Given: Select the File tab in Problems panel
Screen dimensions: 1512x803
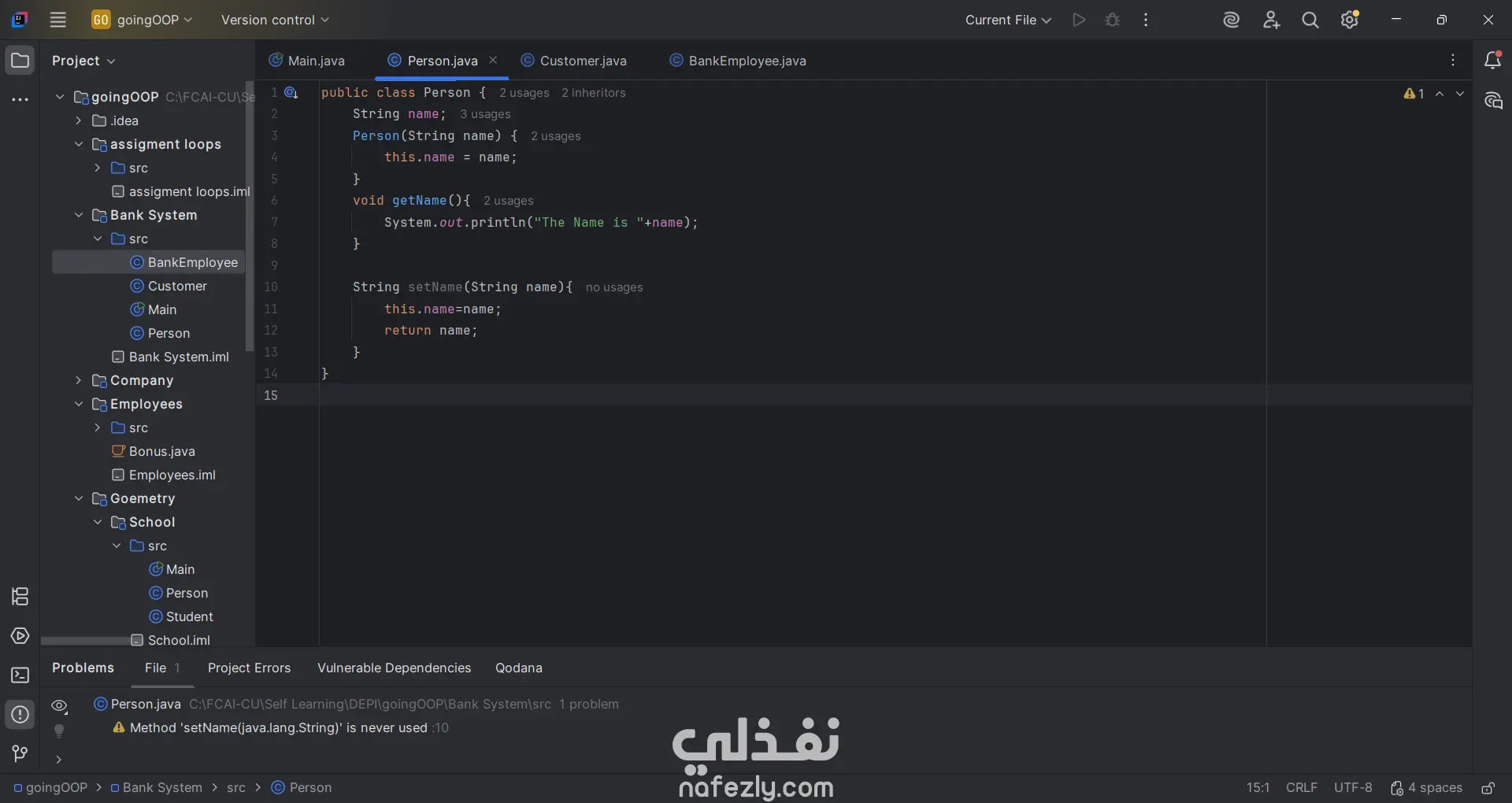Looking at the screenshot, I should 162,668.
